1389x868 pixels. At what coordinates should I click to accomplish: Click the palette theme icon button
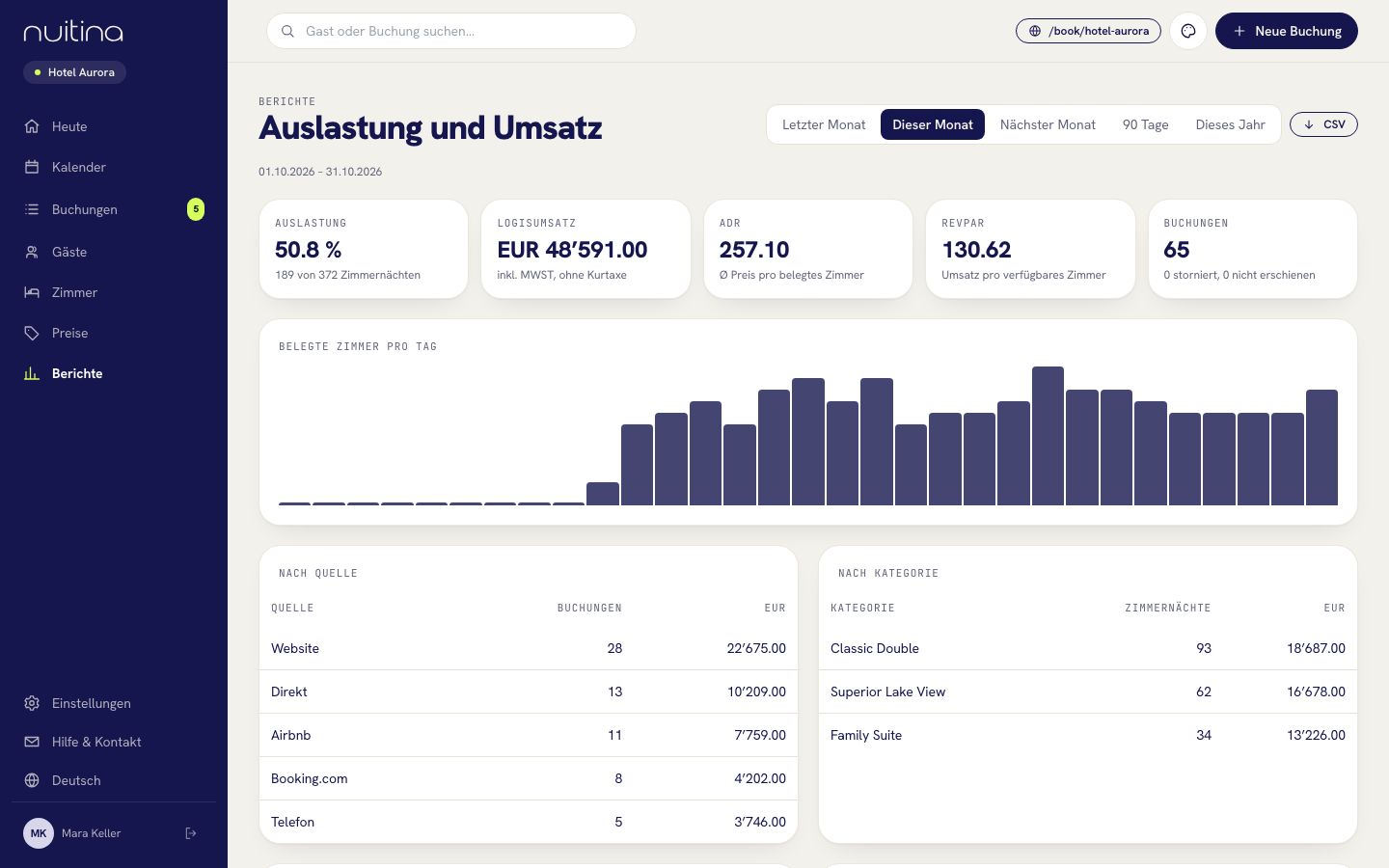[1188, 31]
